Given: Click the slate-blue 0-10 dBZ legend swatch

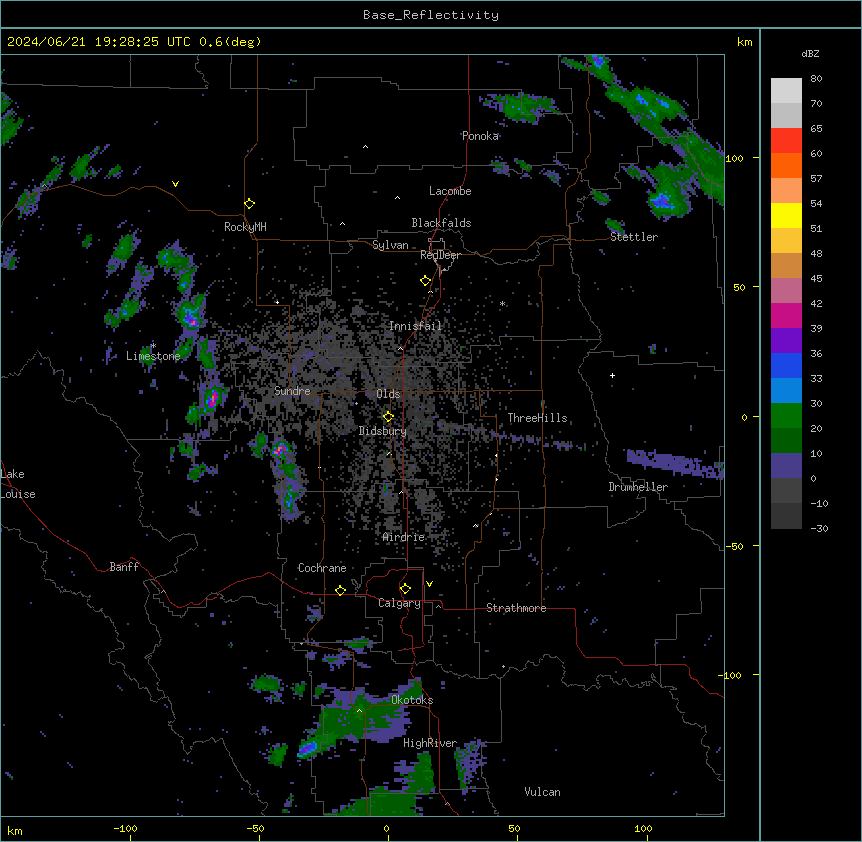Looking at the screenshot, I should (x=786, y=466).
